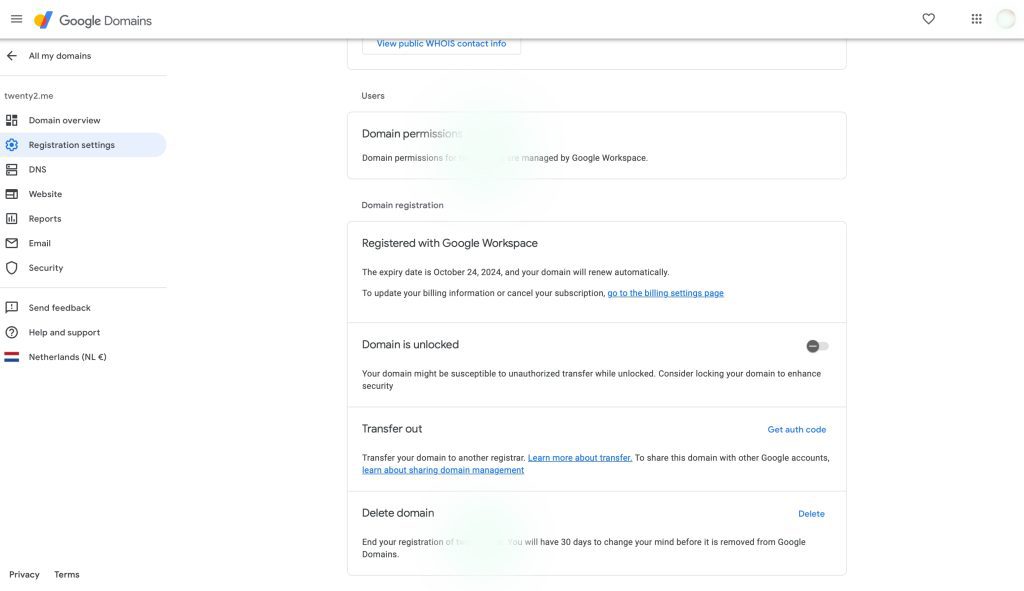Click the Netherlands flag icon

point(12,357)
